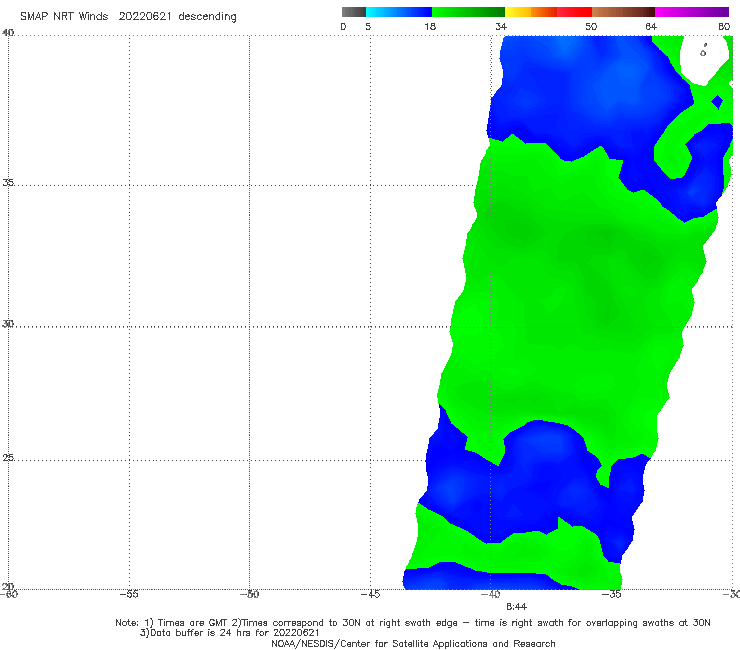This screenshot has width=740, height=650.
Task: Click the longitude axis label "-45"
Action: click(370, 594)
